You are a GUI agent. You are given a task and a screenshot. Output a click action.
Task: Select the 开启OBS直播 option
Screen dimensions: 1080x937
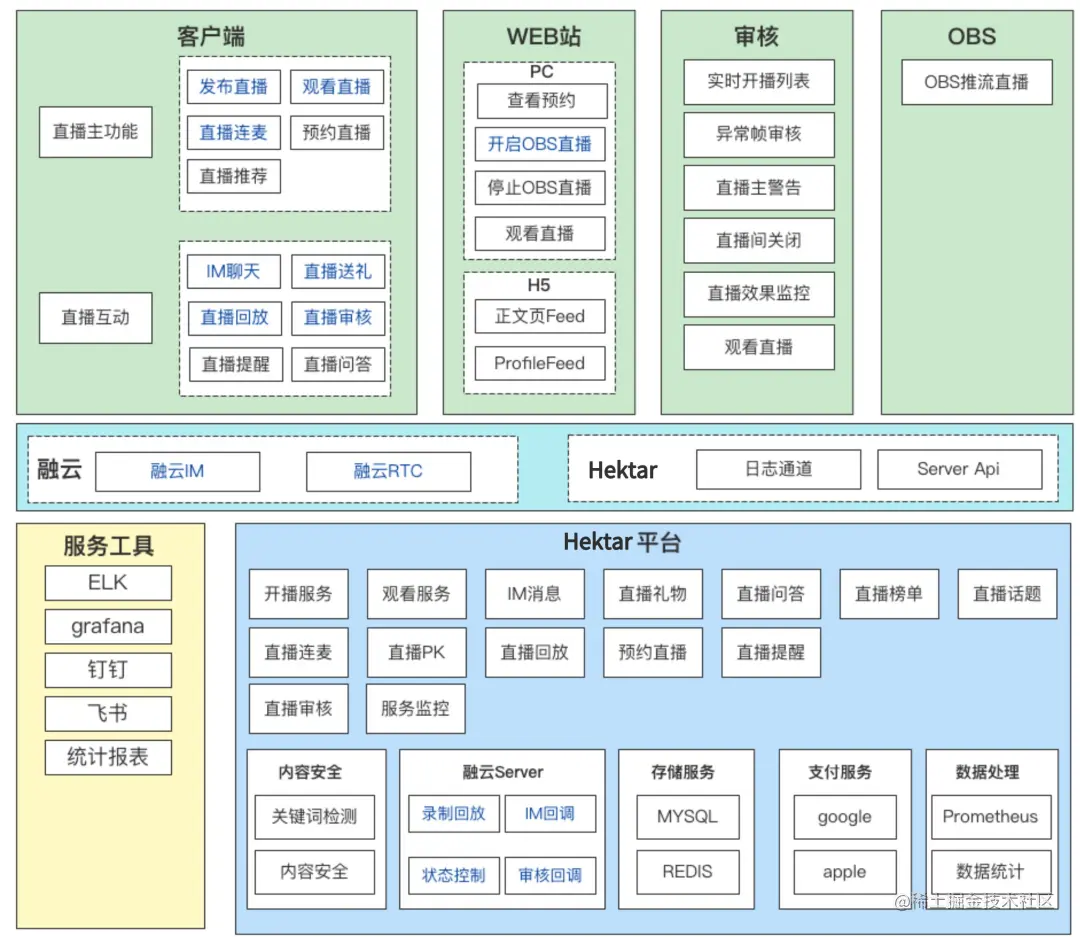click(x=539, y=144)
